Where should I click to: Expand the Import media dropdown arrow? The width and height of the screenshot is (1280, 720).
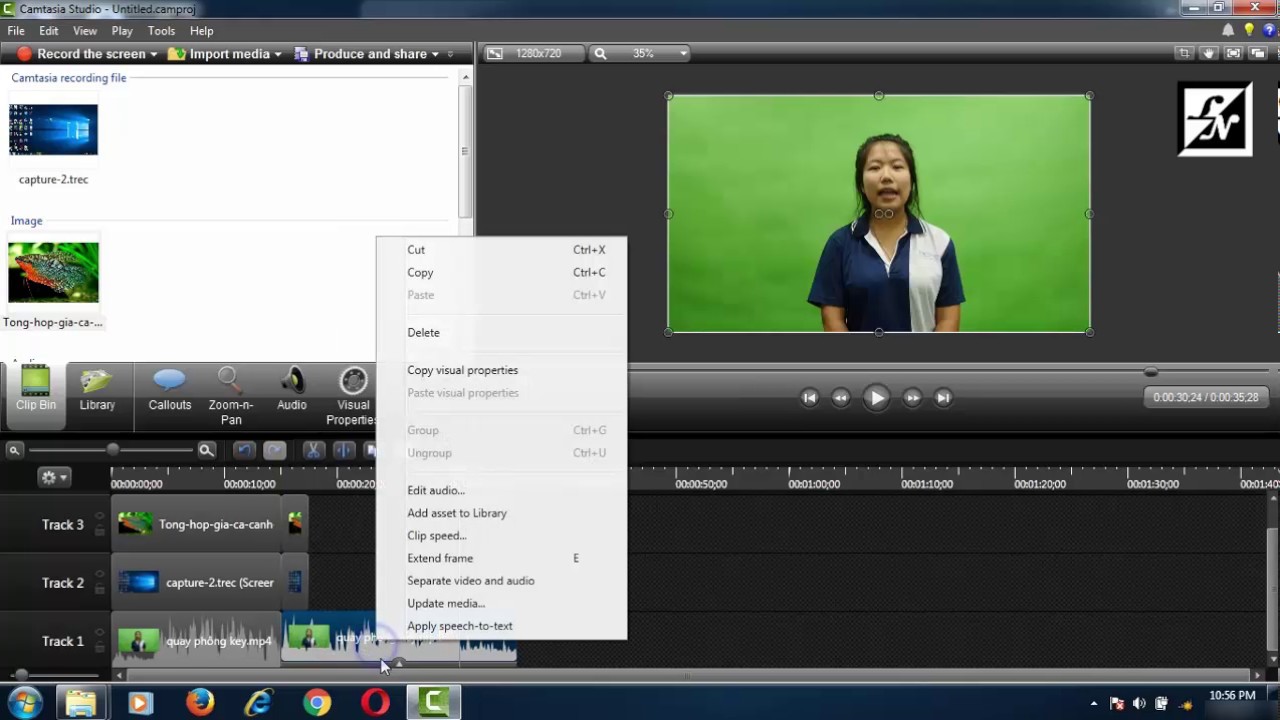[278, 54]
